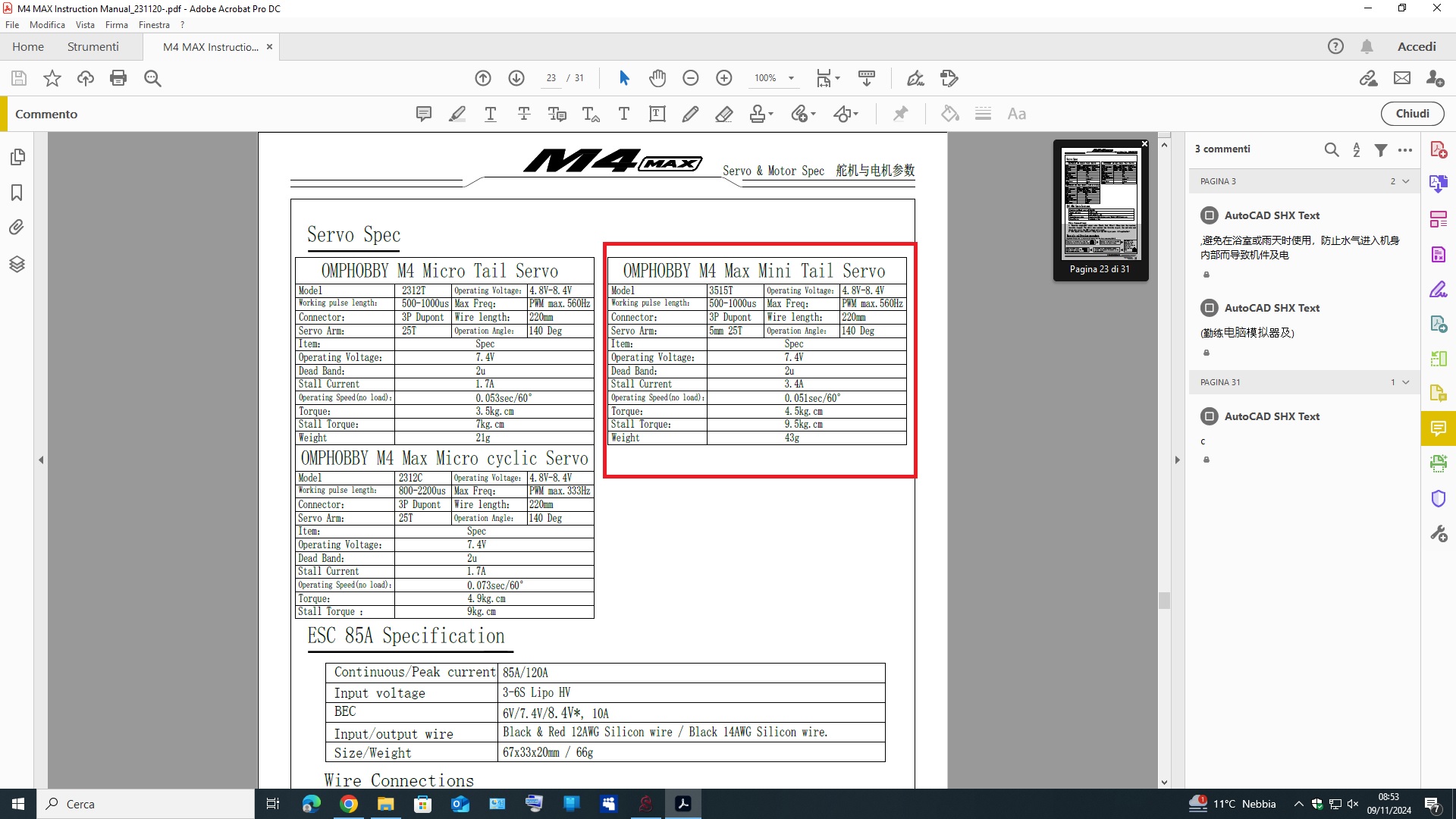The height and width of the screenshot is (819, 1456).
Task: Select the sticky note comment tool
Action: pos(424,114)
